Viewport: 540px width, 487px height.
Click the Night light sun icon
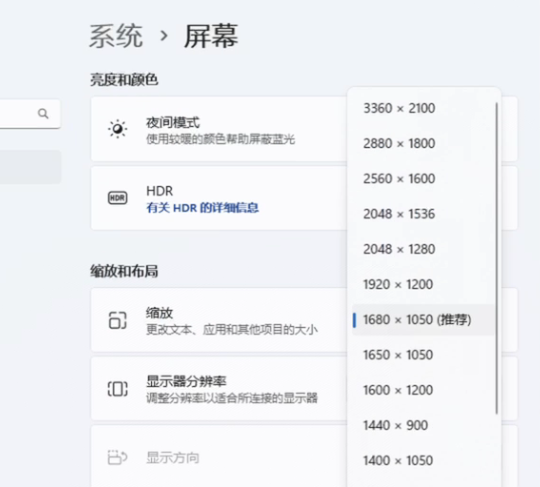coord(117,129)
